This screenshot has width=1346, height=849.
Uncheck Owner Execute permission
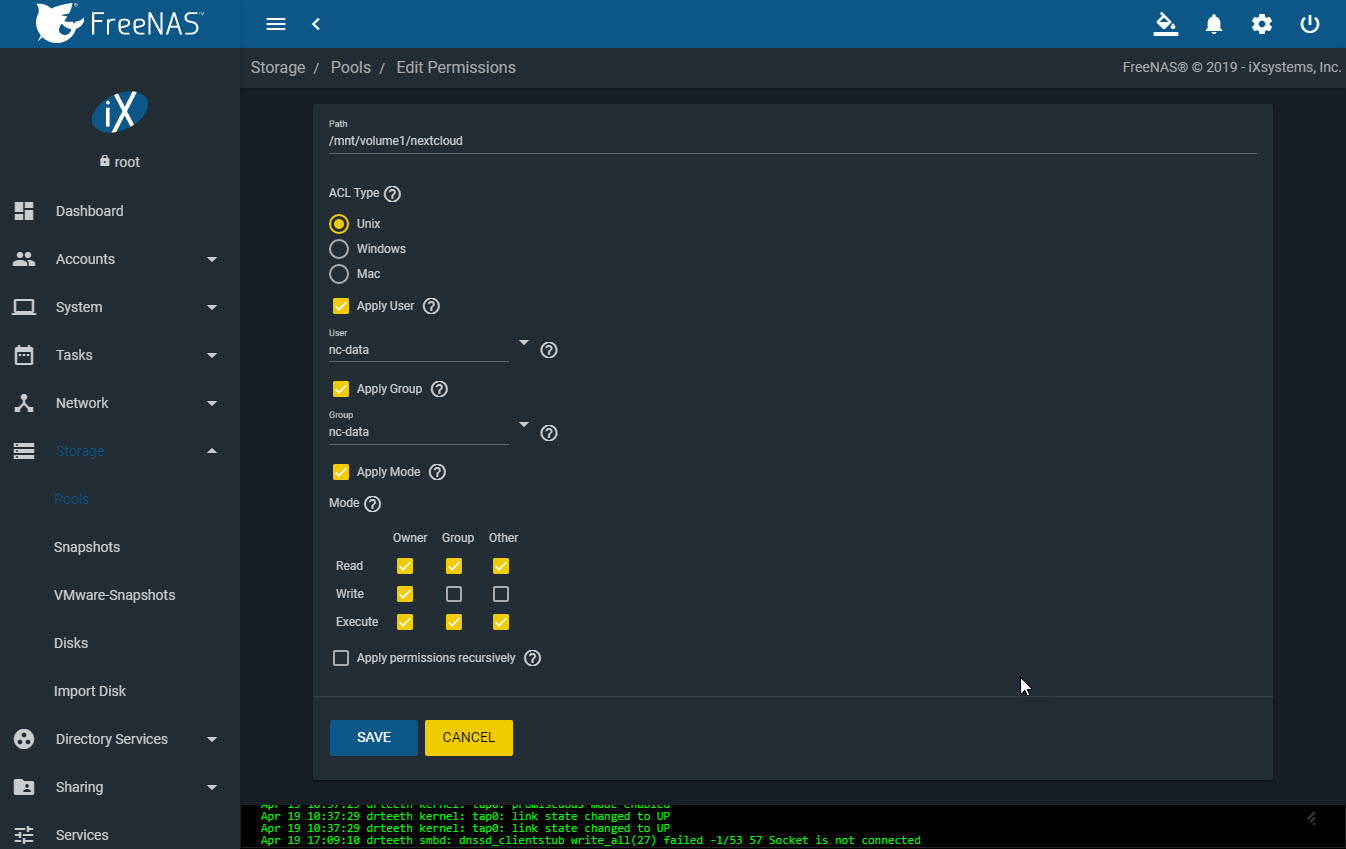pyautogui.click(x=405, y=622)
